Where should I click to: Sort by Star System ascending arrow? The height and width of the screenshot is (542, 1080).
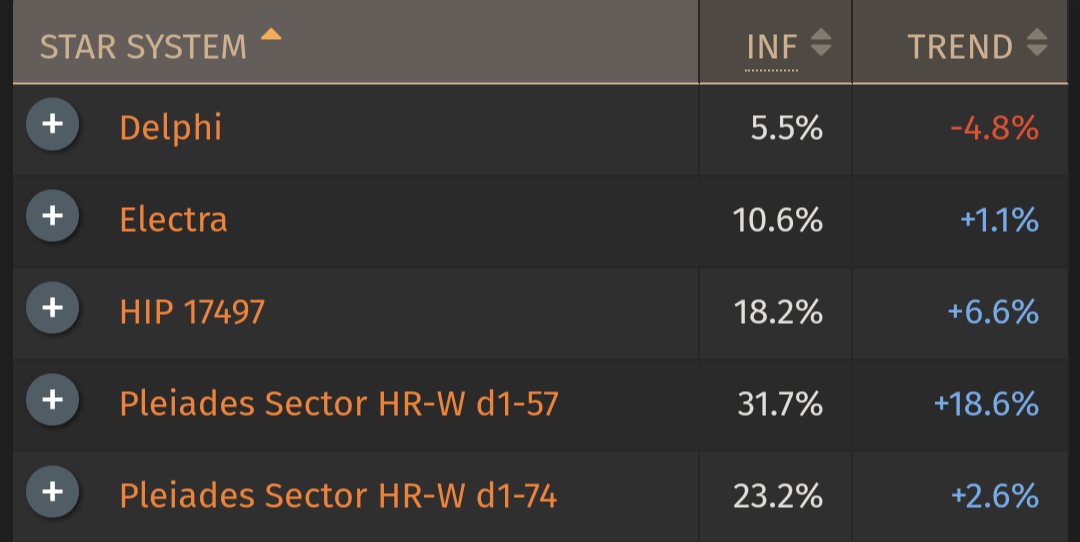pos(271,34)
